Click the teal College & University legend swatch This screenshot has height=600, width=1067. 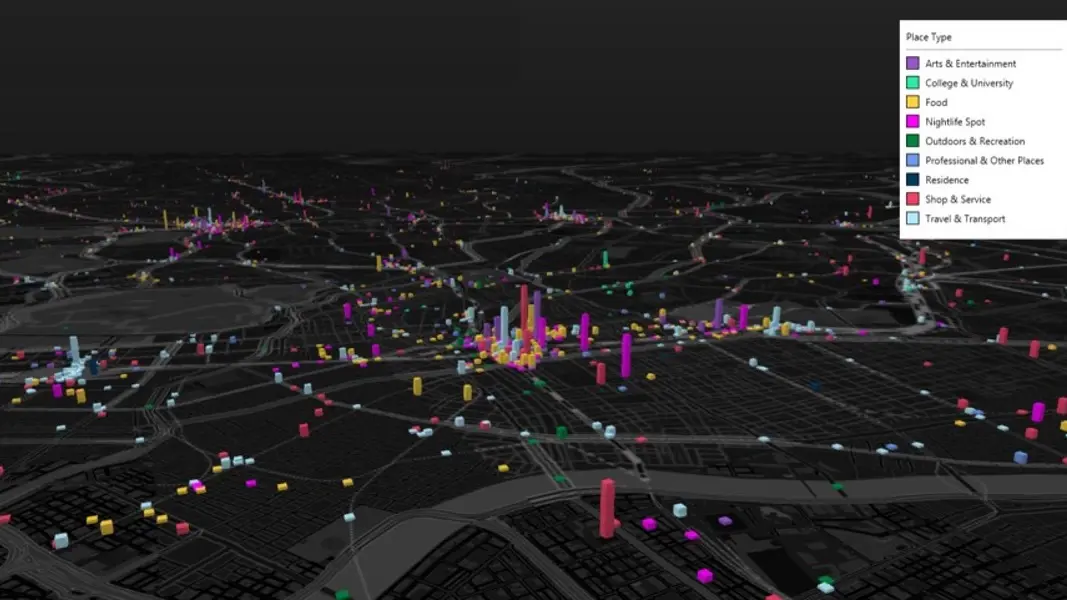click(913, 83)
